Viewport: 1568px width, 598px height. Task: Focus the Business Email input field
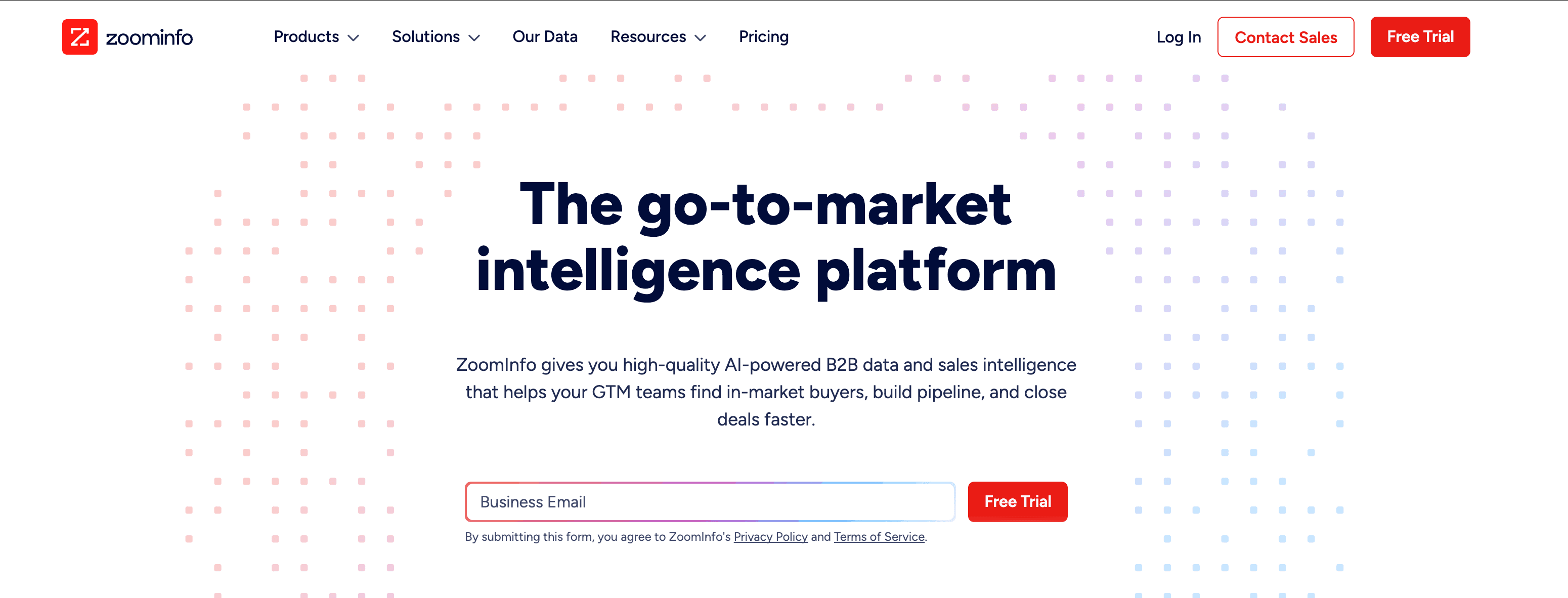[x=710, y=502]
